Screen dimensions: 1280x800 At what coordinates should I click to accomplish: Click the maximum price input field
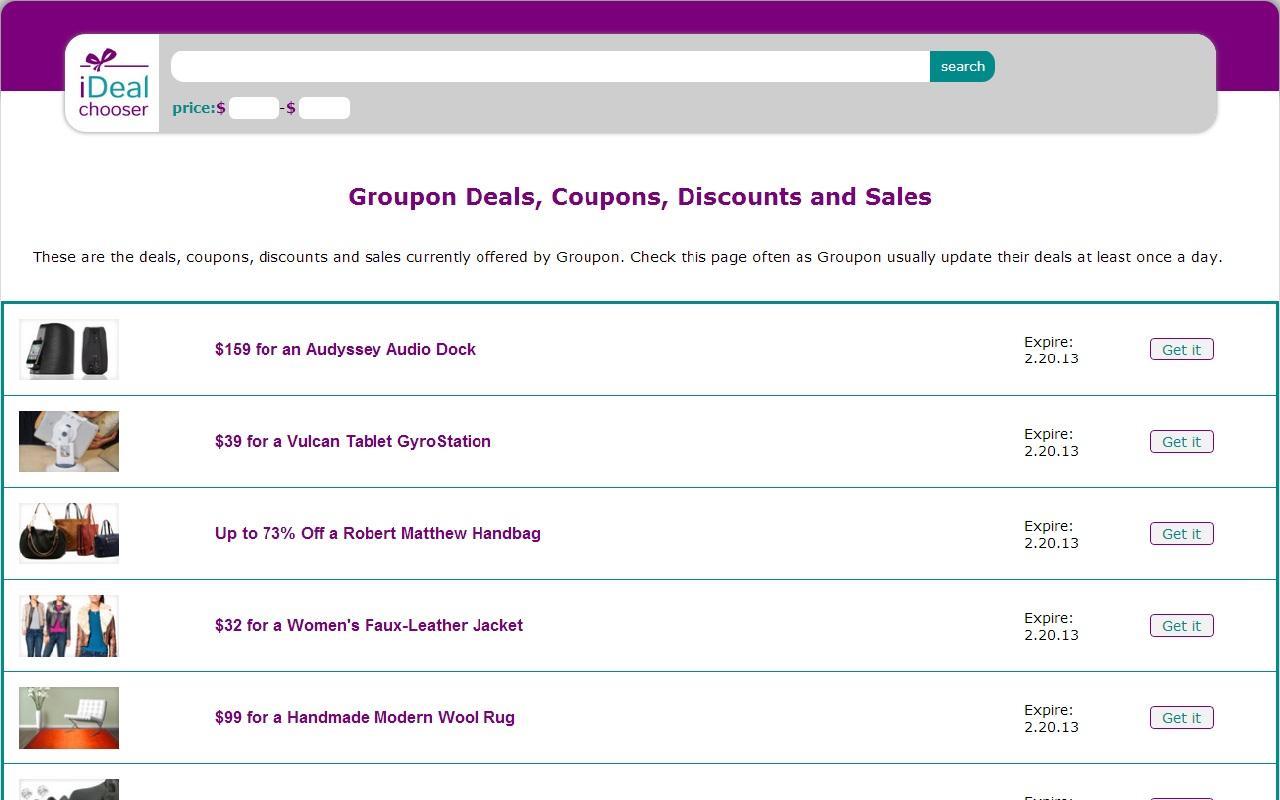point(324,108)
